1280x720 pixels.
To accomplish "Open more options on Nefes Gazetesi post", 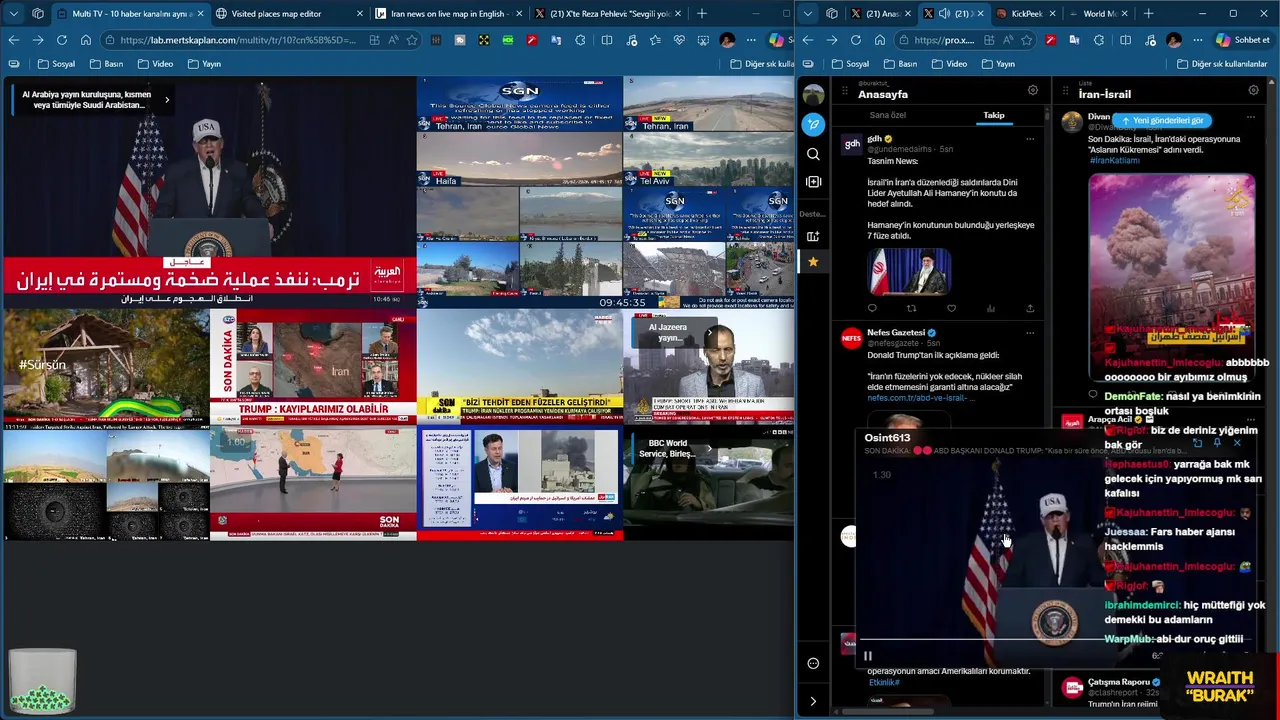I will tap(1030, 333).
